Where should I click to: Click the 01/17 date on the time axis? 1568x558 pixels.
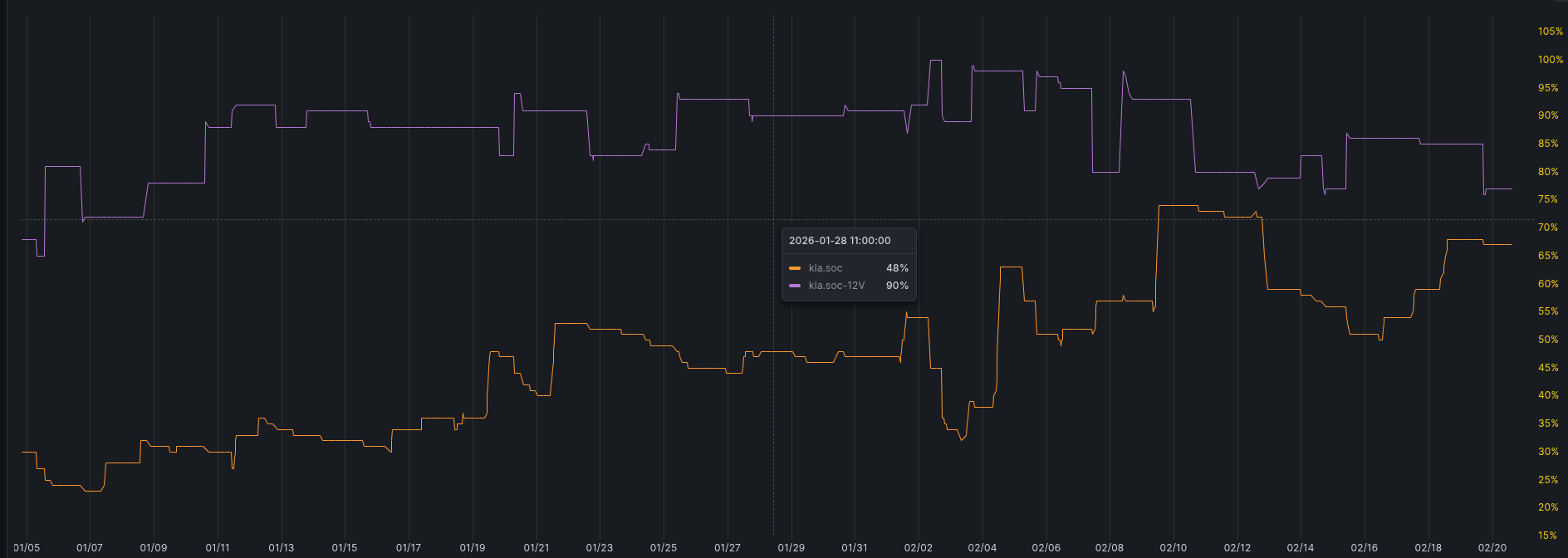409,548
